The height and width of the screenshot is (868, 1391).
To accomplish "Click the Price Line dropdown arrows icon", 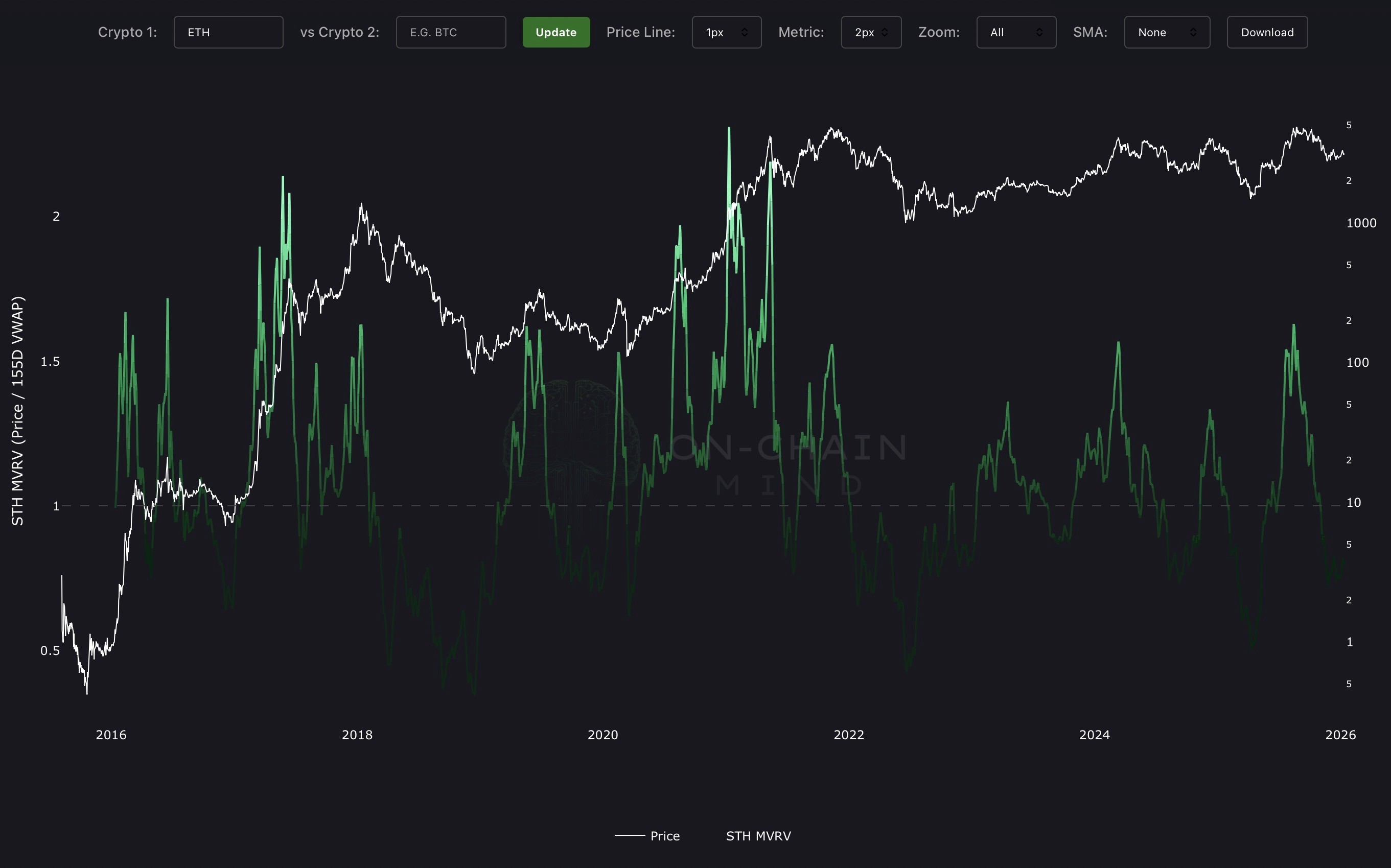I will (x=745, y=32).
